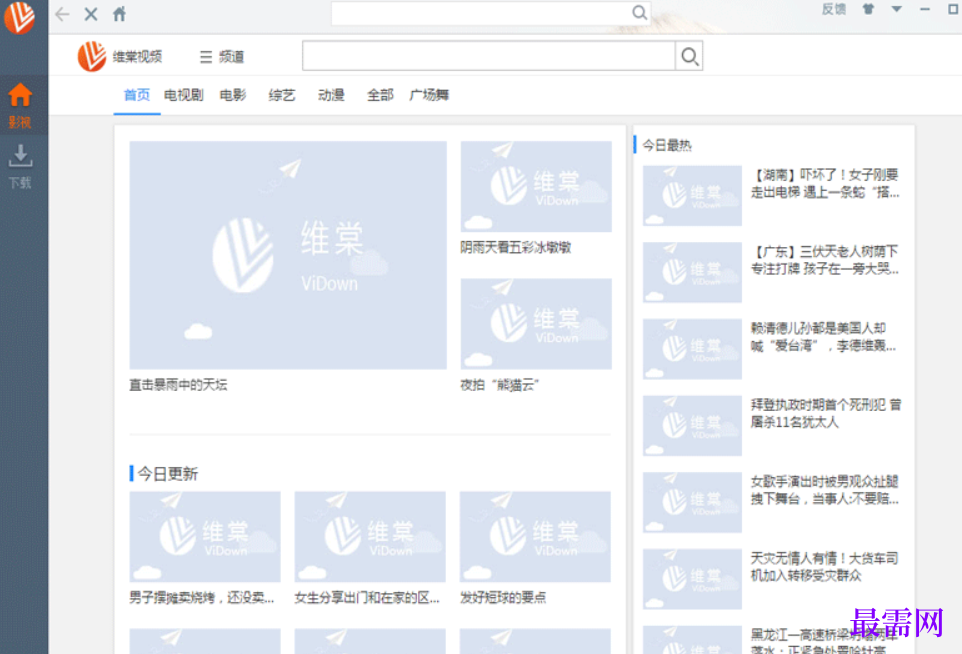This screenshot has height=654, width=962.
Task: Click the 今日最热 section heading
Action: [666, 145]
